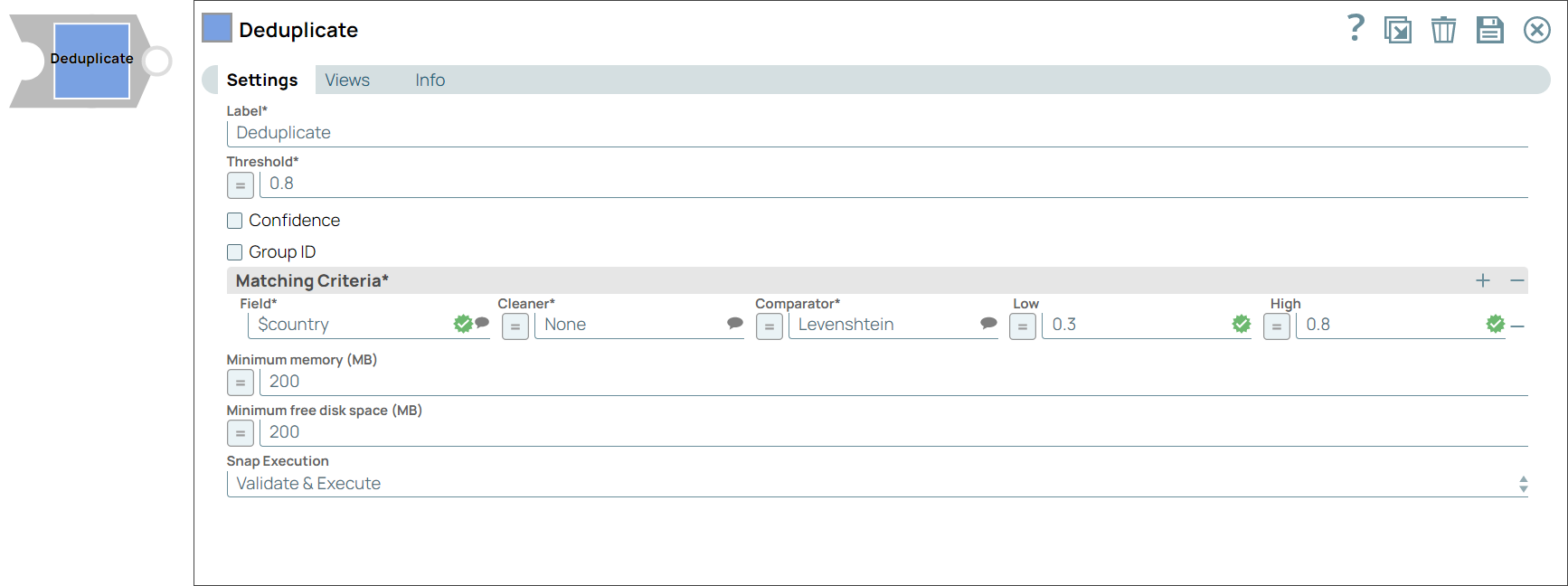
Task: Click the Deduplicate snap output view circle
Action: coord(157,61)
